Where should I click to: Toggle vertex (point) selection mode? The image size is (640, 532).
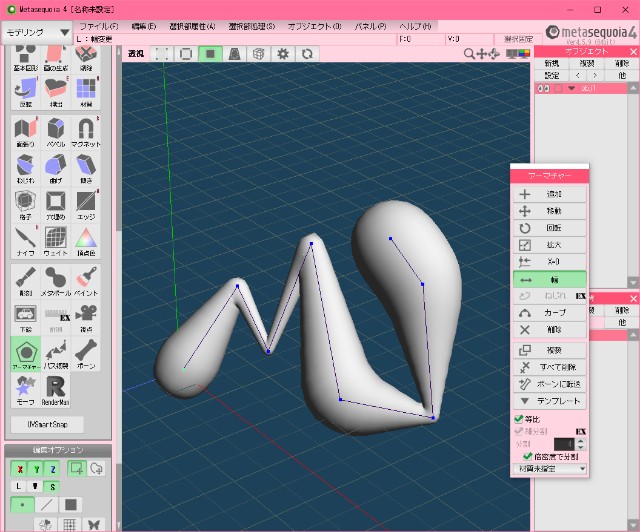22,505
